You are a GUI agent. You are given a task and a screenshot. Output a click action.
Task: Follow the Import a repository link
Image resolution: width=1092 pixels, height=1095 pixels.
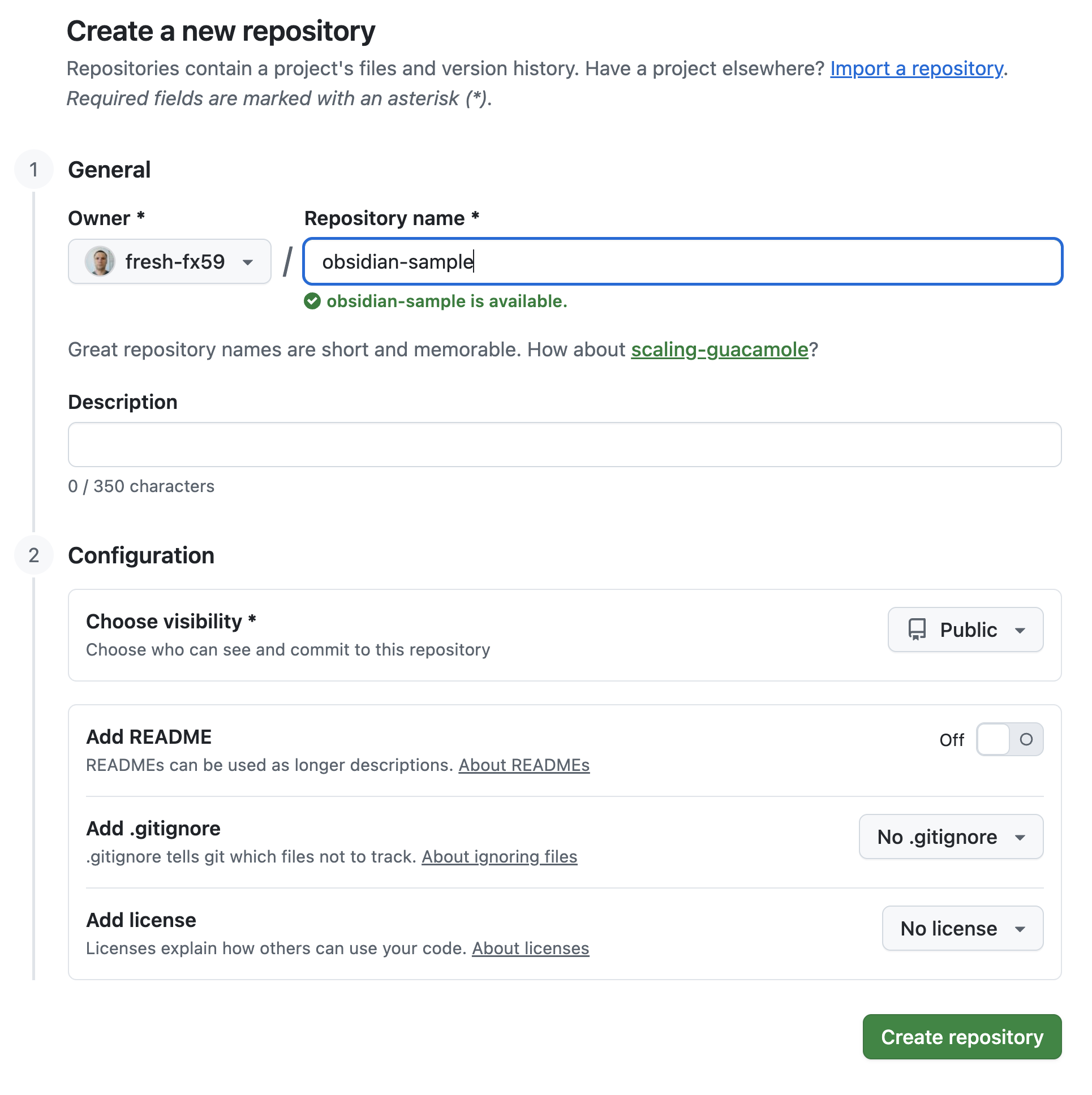[x=916, y=68]
